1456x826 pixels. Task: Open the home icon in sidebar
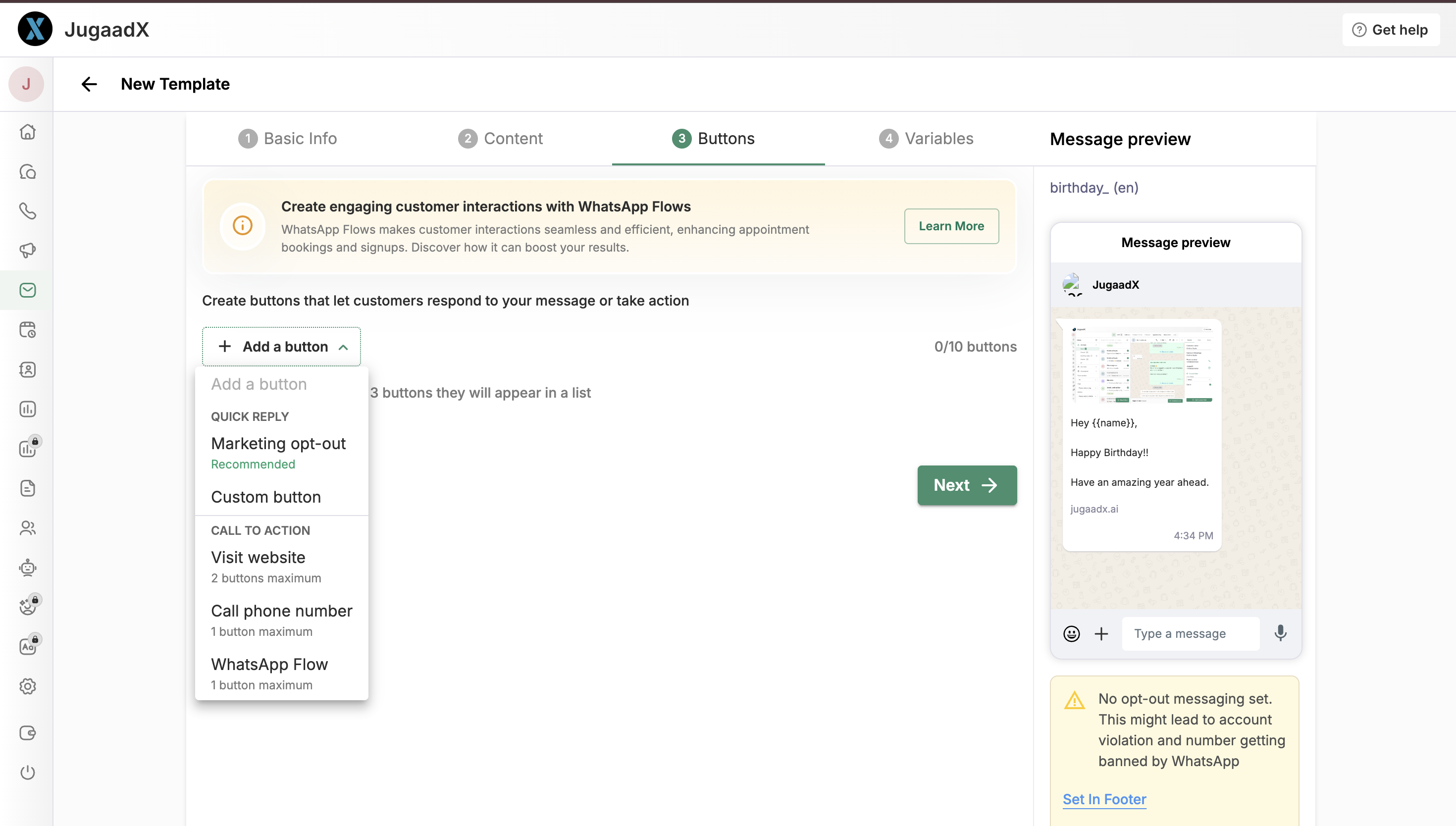click(x=27, y=132)
